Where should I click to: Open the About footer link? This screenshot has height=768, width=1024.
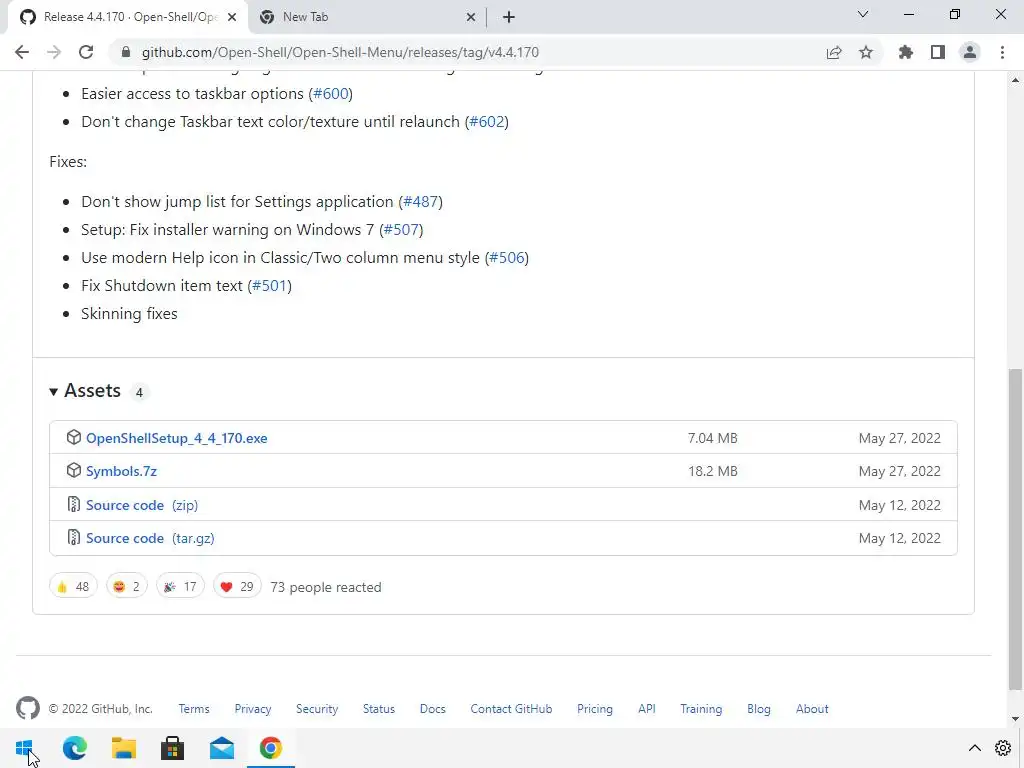pyautogui.click(x=812, y=709)
